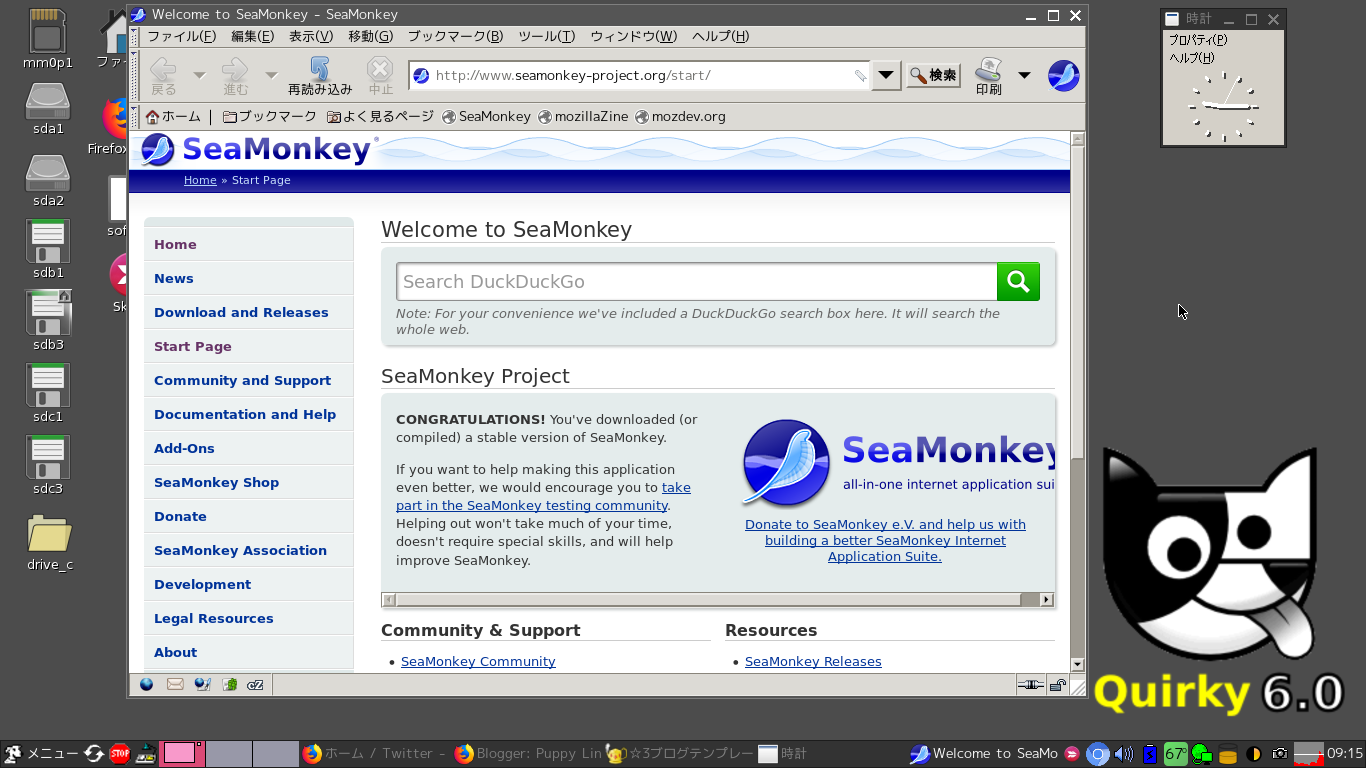Open the ヘルプ(H) menu in SeaMonkey
This screenshot has height=768, width=1366.
coord(720,36)
